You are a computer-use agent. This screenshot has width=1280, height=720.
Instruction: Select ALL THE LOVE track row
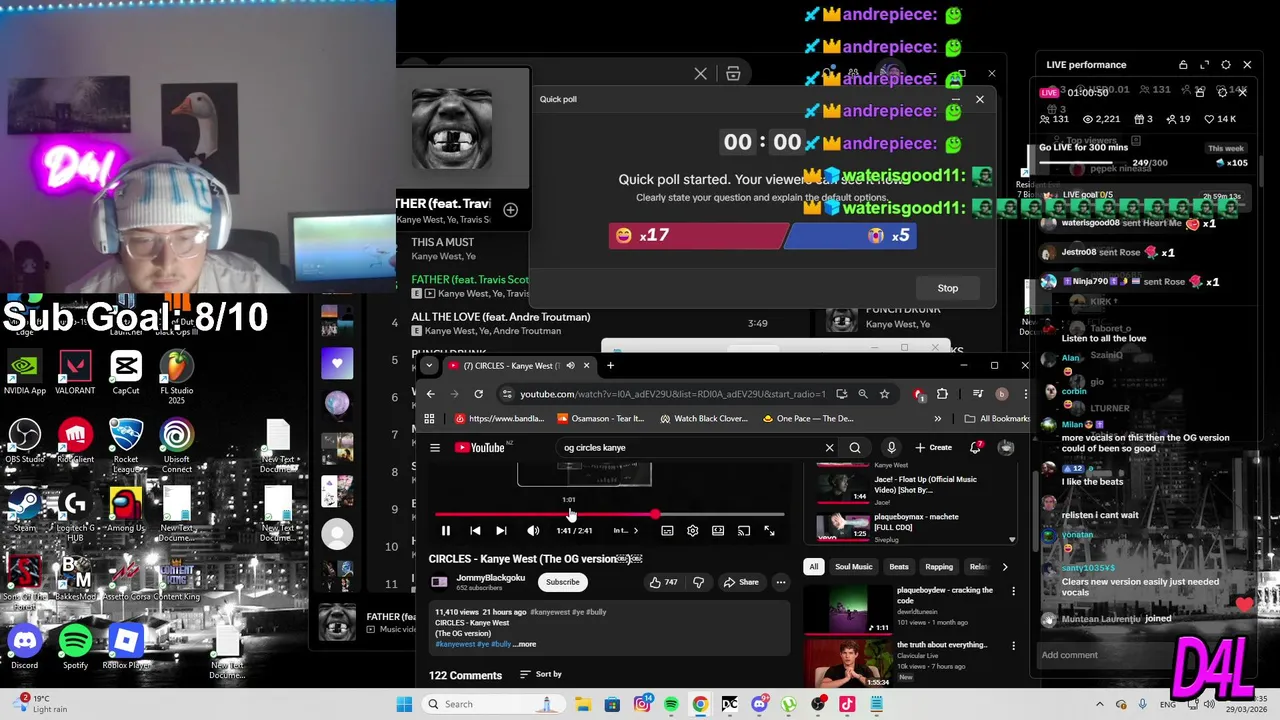pyautogui.click(x=600, y=323)
